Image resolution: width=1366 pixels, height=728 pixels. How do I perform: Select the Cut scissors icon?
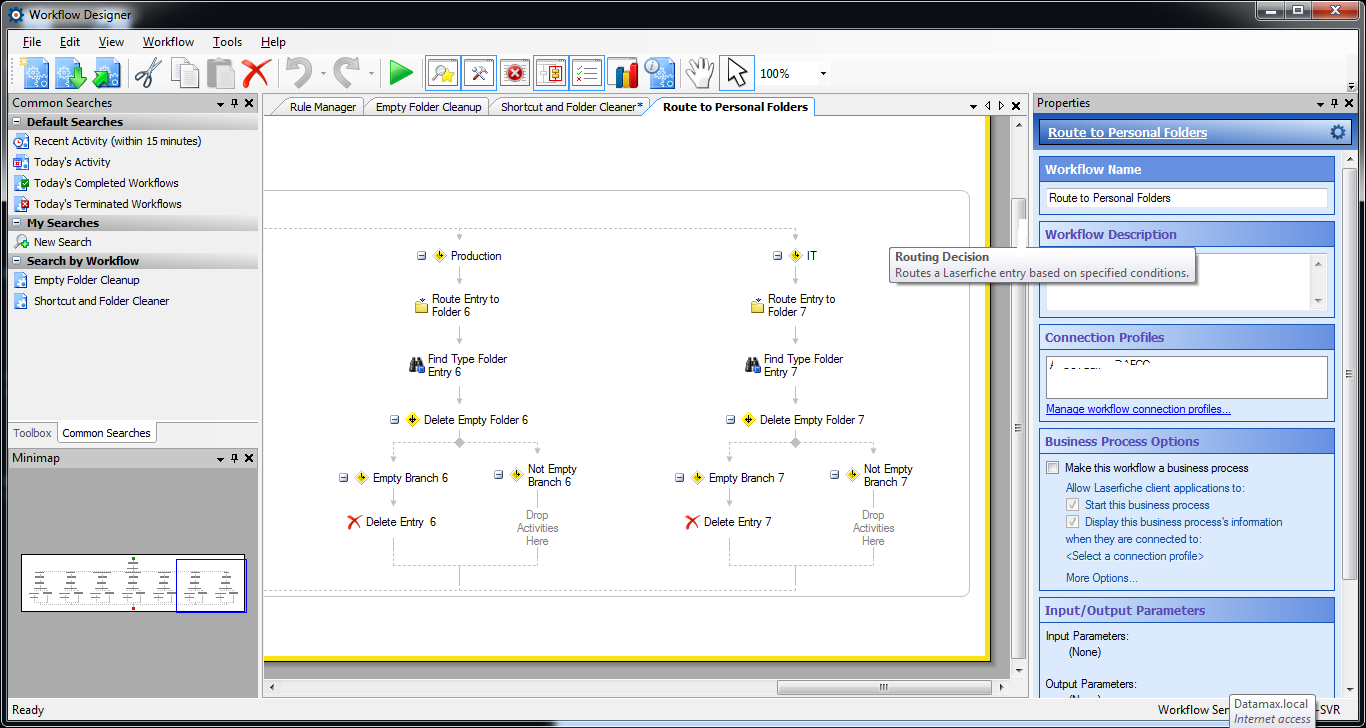(x=148, y=73)
